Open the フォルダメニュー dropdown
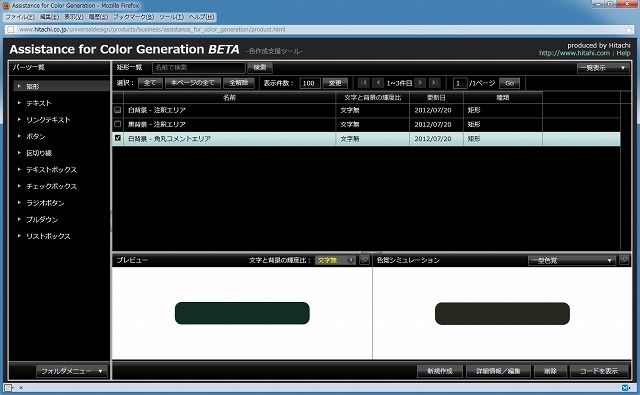This screenshot has height=395, width=640. point(71,371)
